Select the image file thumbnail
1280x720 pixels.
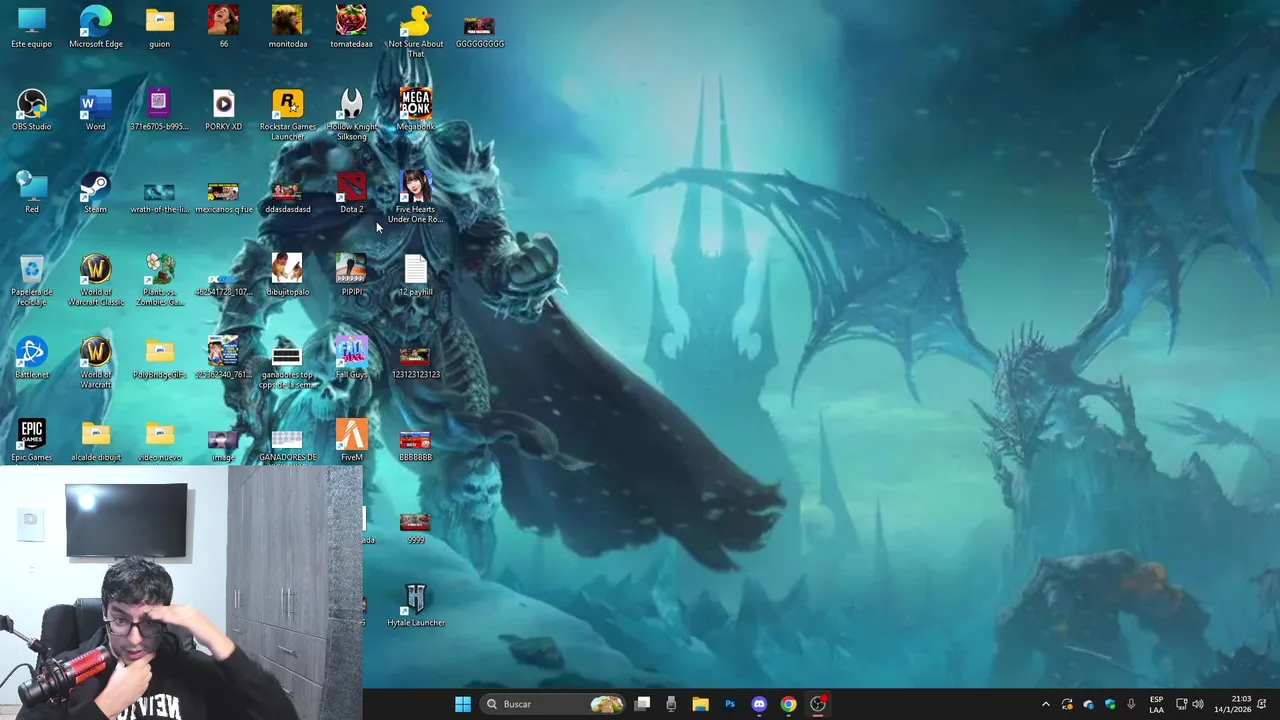(x=223, y=446)
